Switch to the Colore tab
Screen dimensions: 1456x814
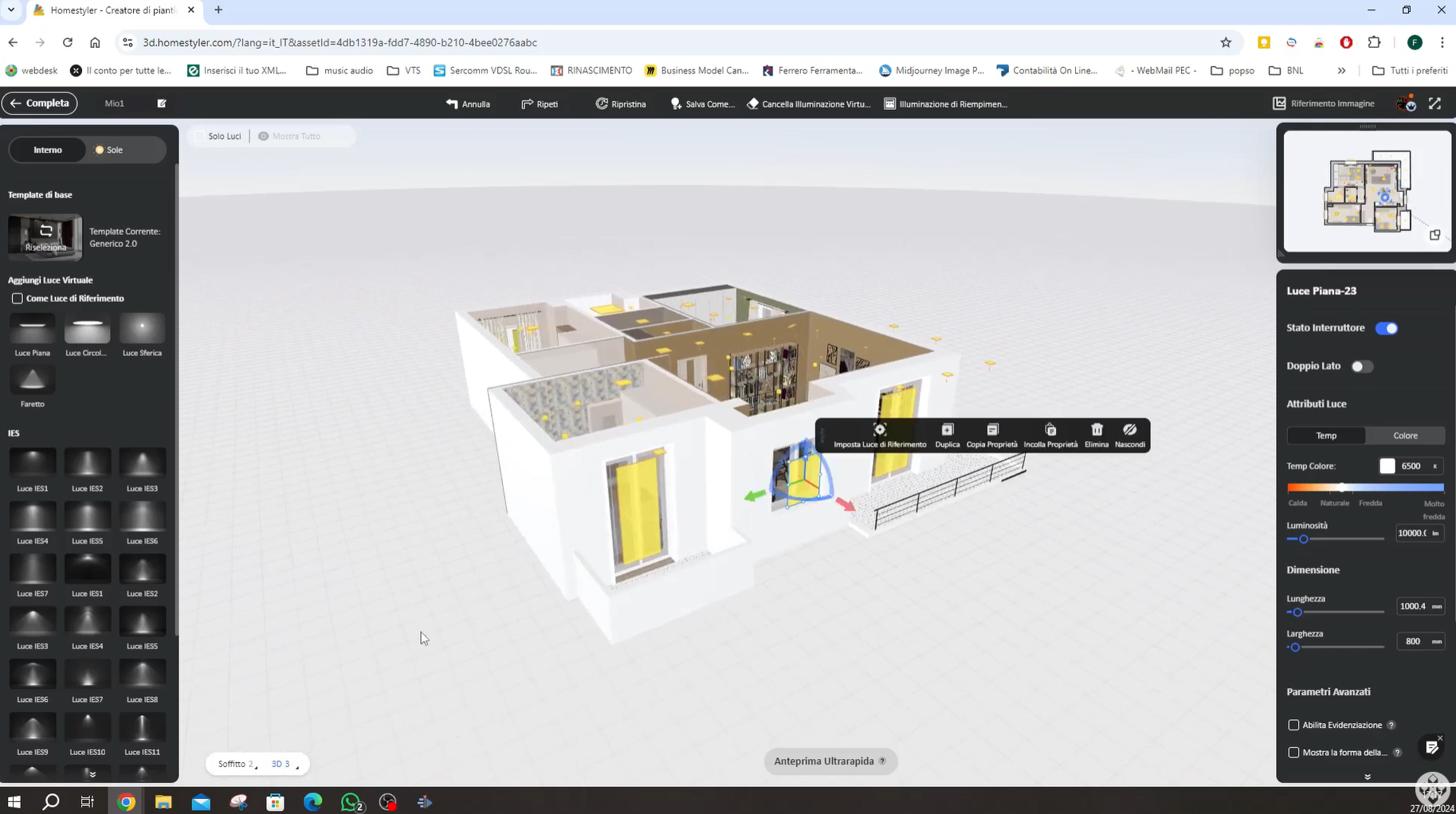pos(1405,436)
